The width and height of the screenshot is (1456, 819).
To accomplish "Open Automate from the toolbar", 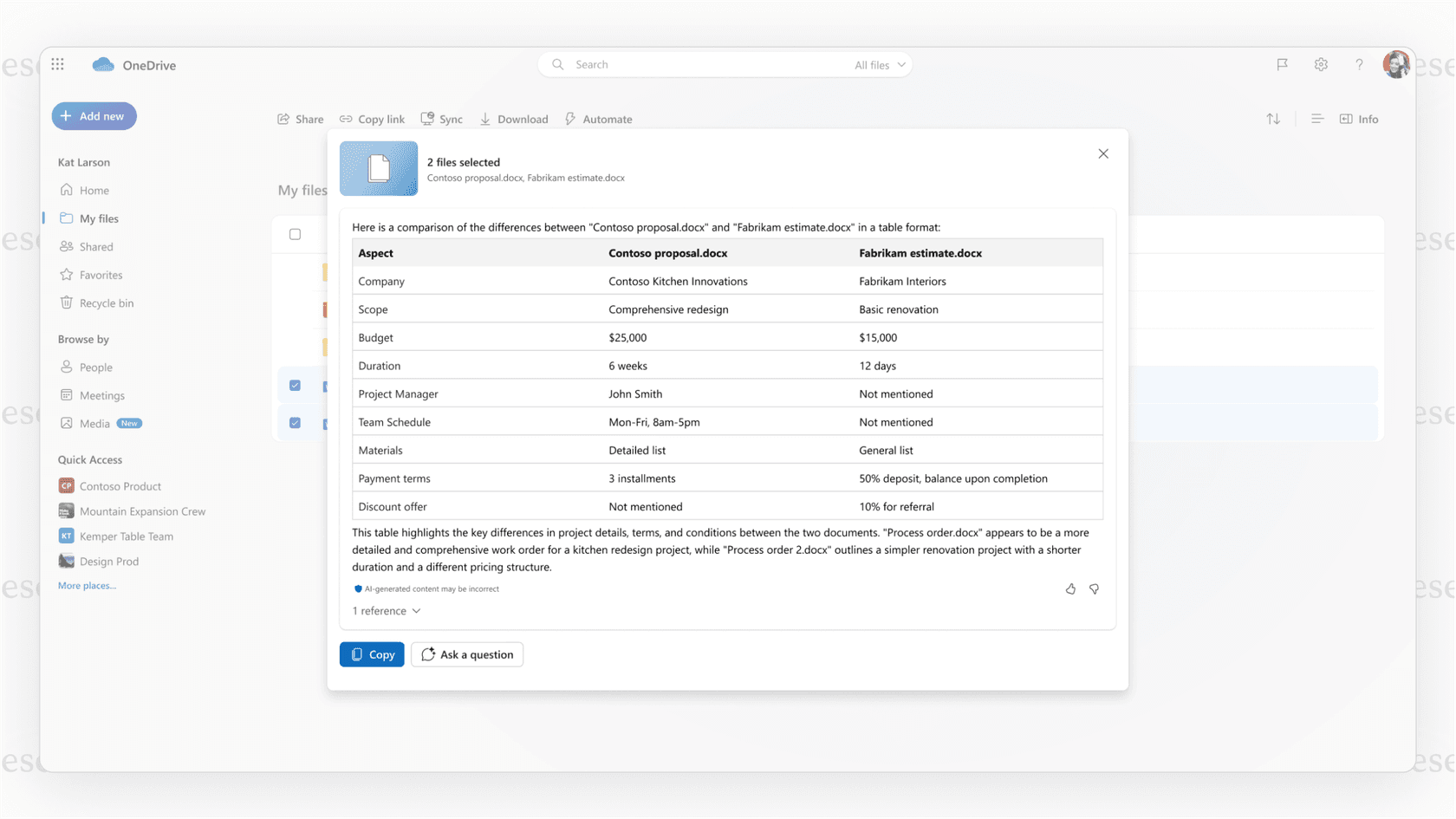I will tap(598, 119).
